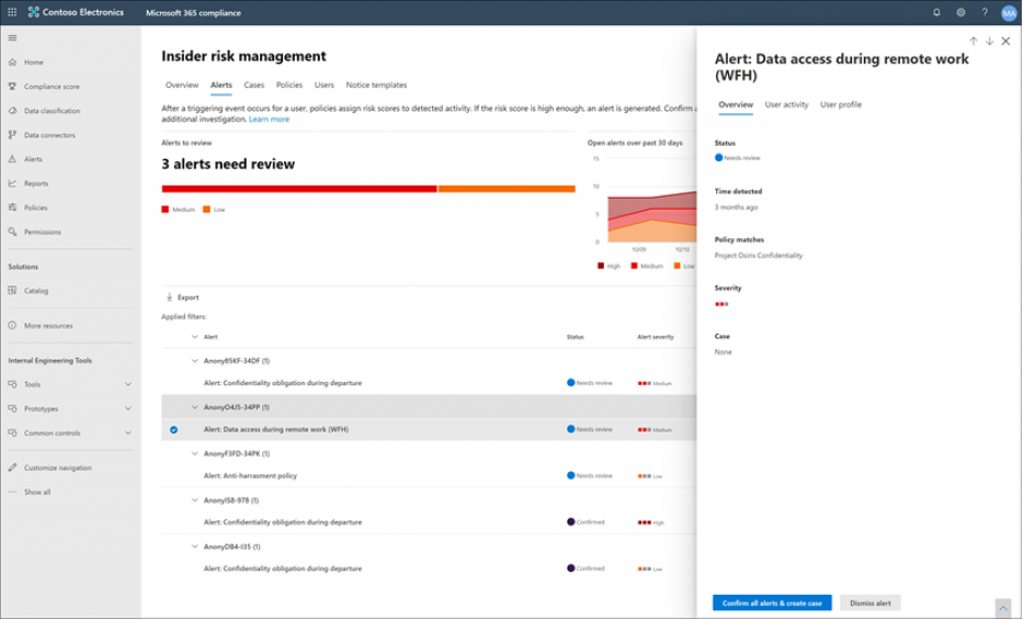Click the Reports chart icon
1024x620 pixels.
point(12,183)
